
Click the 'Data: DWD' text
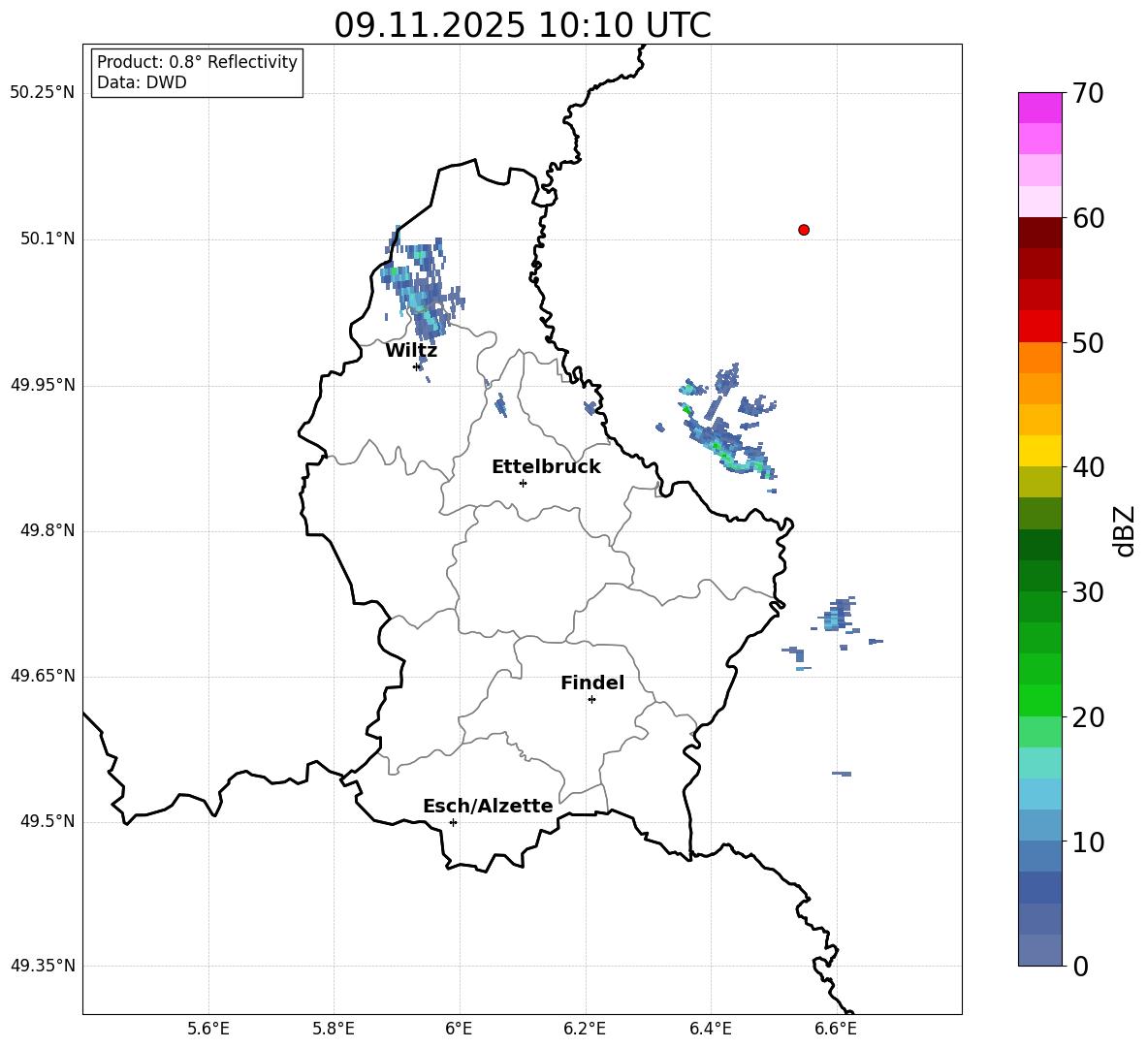(x=142, y=82)
